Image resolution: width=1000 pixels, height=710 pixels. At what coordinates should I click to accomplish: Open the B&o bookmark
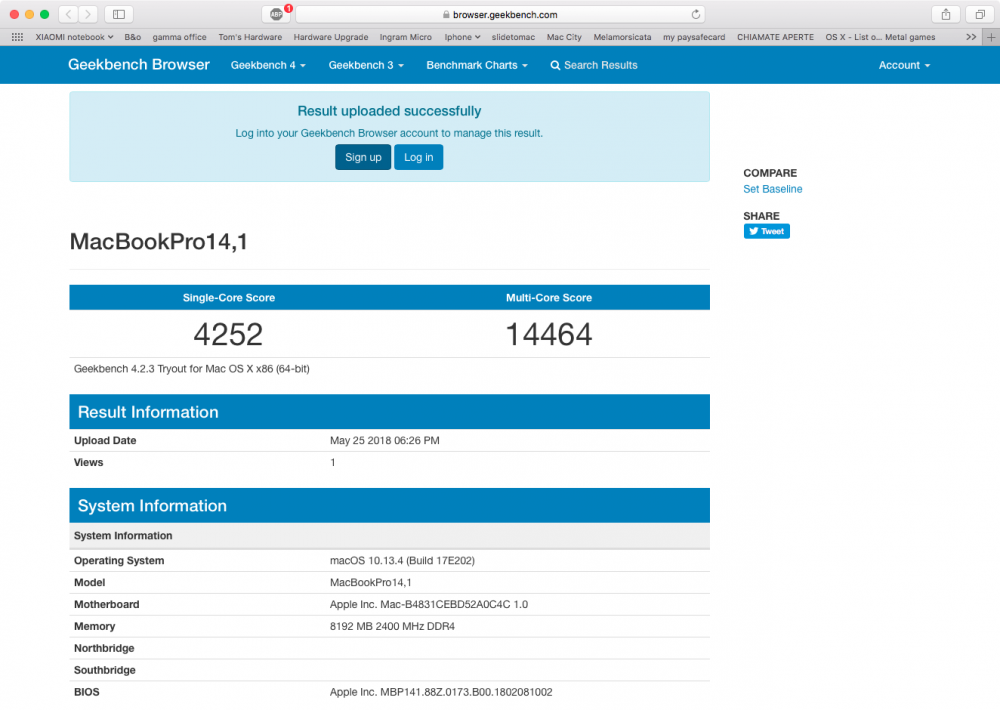coord(133,37)
